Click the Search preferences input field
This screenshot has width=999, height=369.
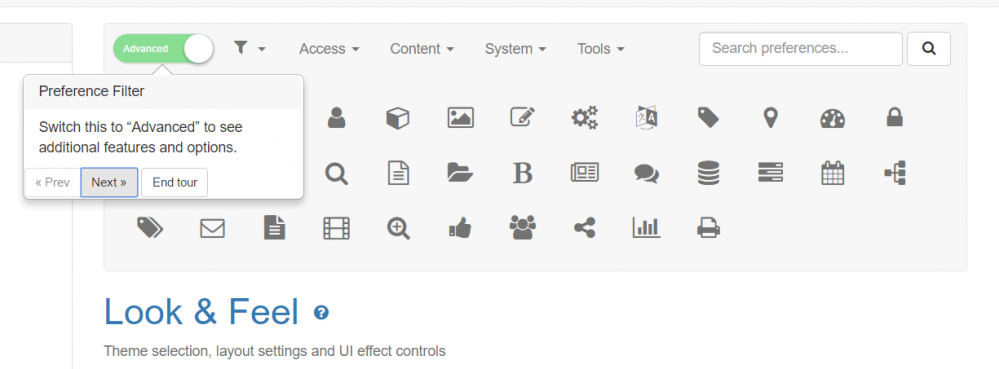(x=800, y=49)
